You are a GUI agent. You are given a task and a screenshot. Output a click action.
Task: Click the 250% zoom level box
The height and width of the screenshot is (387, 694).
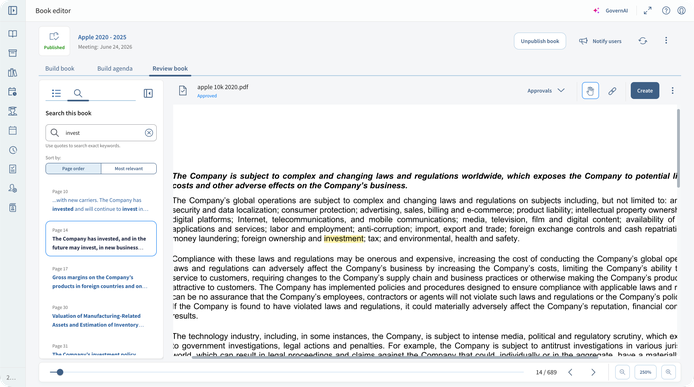(645, 372)
